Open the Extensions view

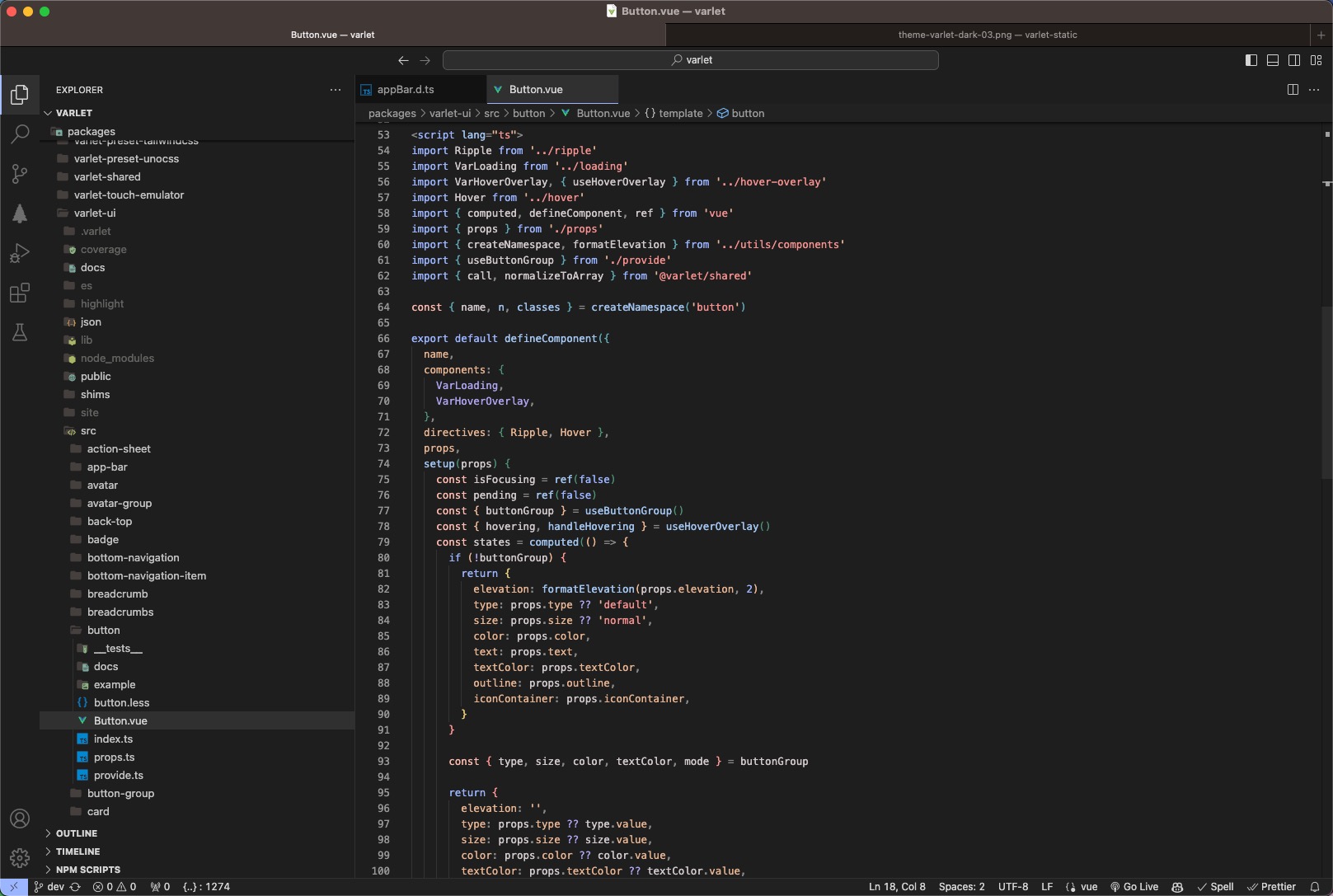coord(20,293)
